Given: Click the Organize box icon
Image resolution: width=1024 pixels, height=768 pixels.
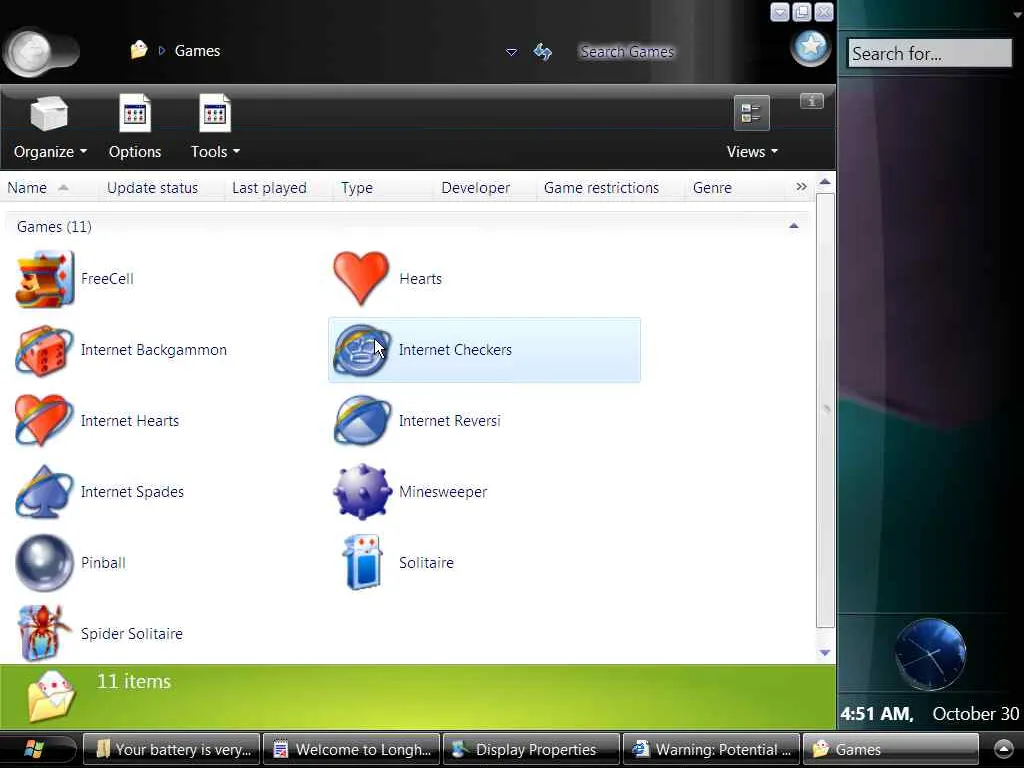Looking at the screenshot, I should 49,114.
